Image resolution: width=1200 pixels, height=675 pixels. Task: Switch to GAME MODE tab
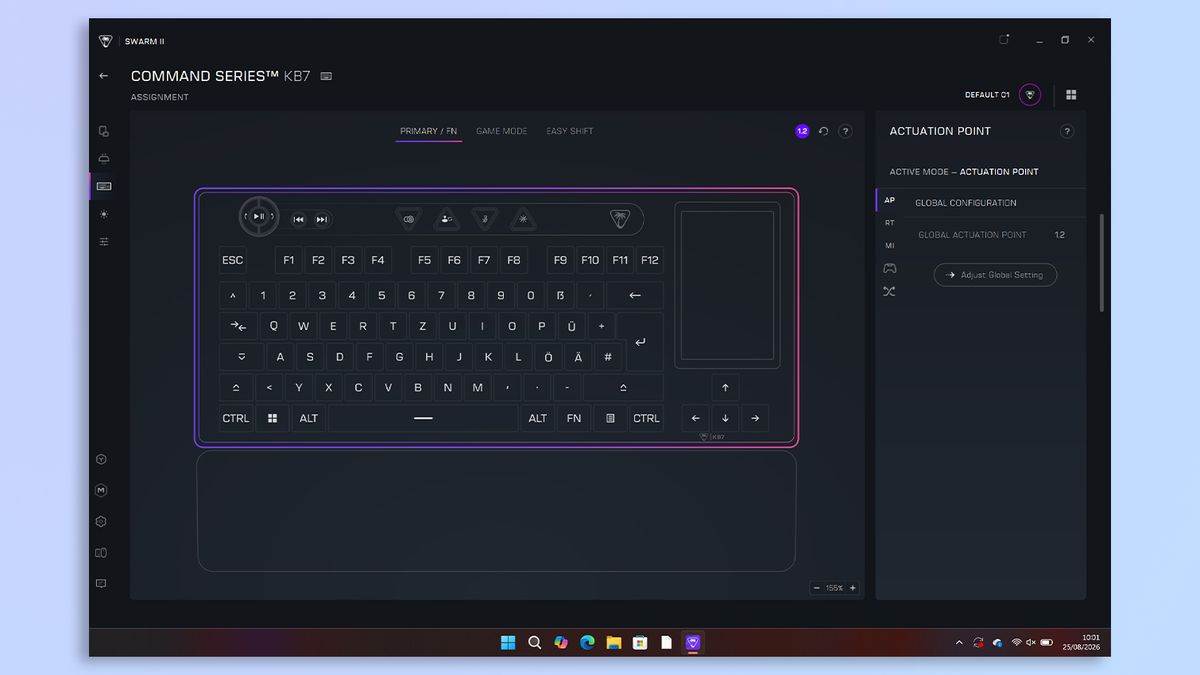(x=501, y=131)
